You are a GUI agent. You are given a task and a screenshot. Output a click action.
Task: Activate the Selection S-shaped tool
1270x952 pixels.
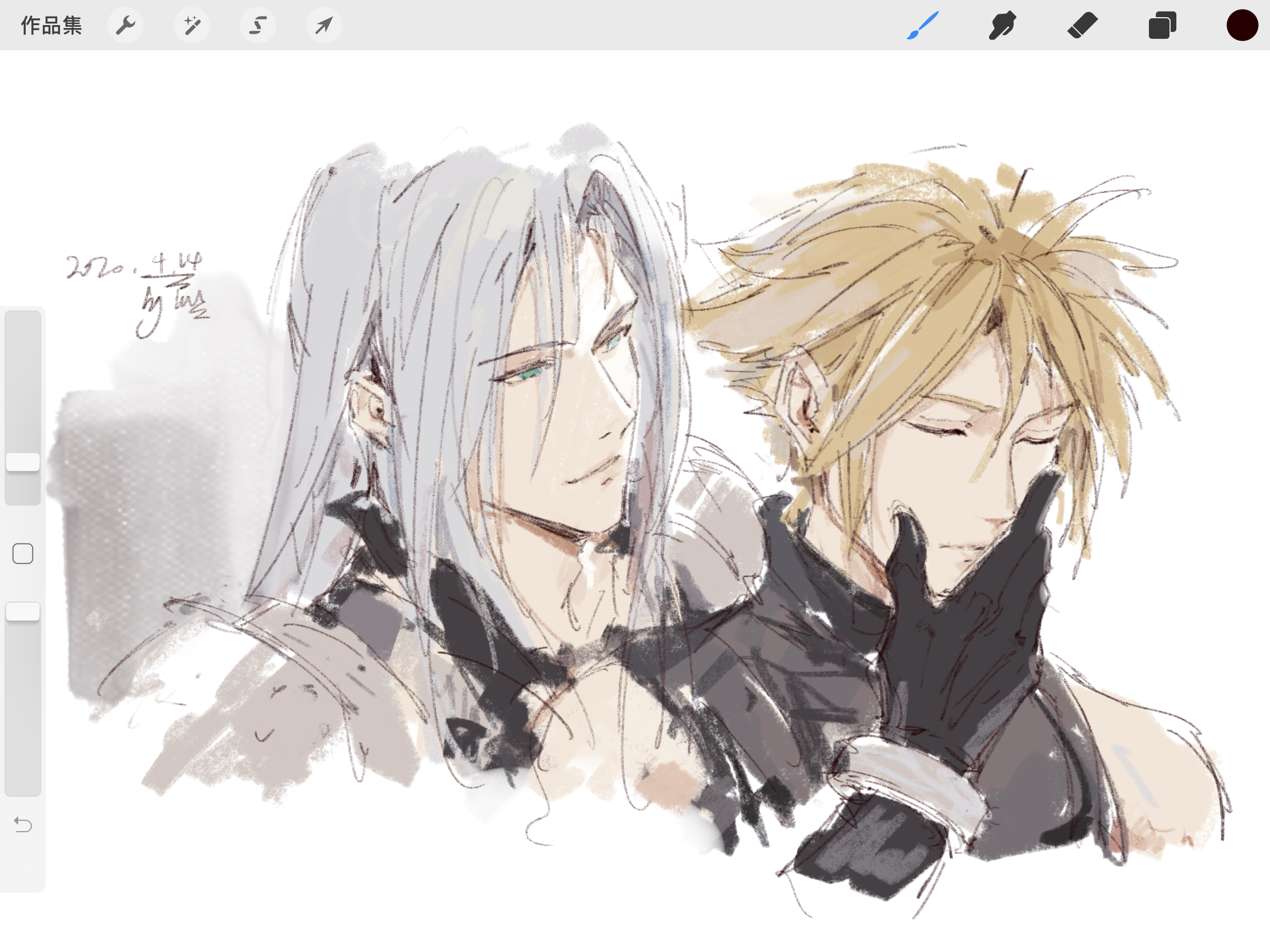tap(258, 25)
